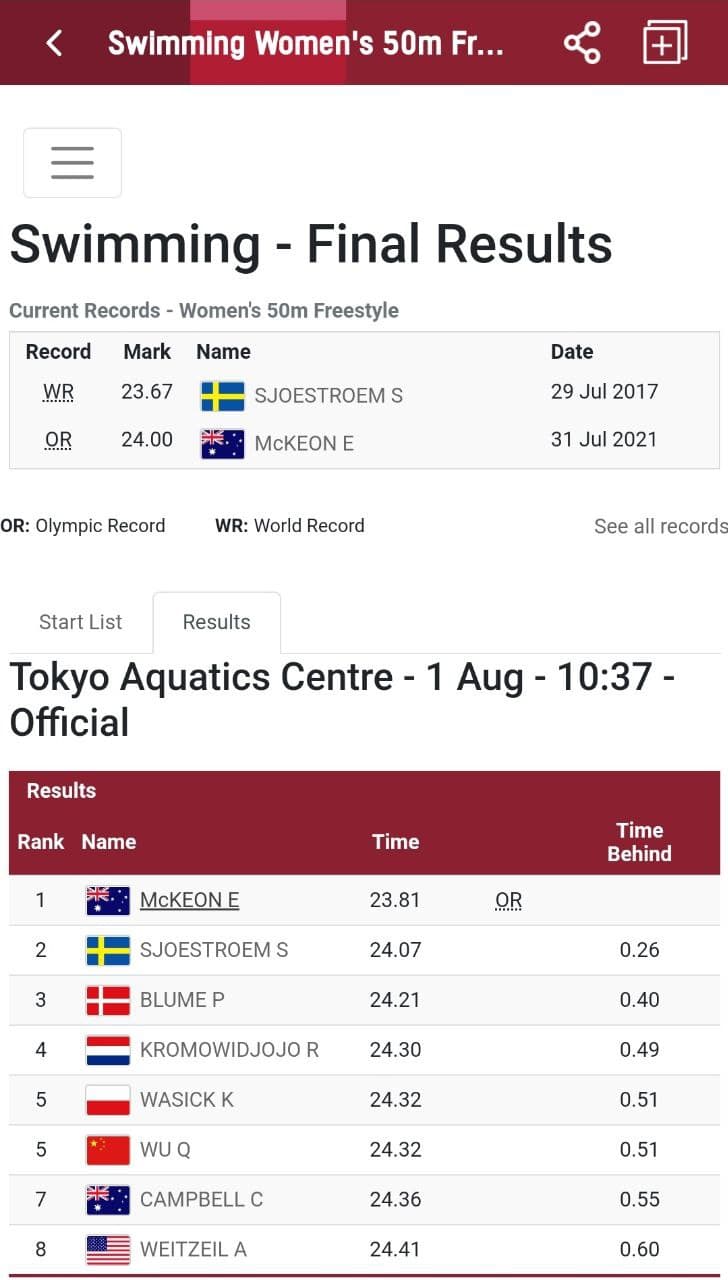728x1280 pixels.
Task: Select the Results tab
Action: 216,622
